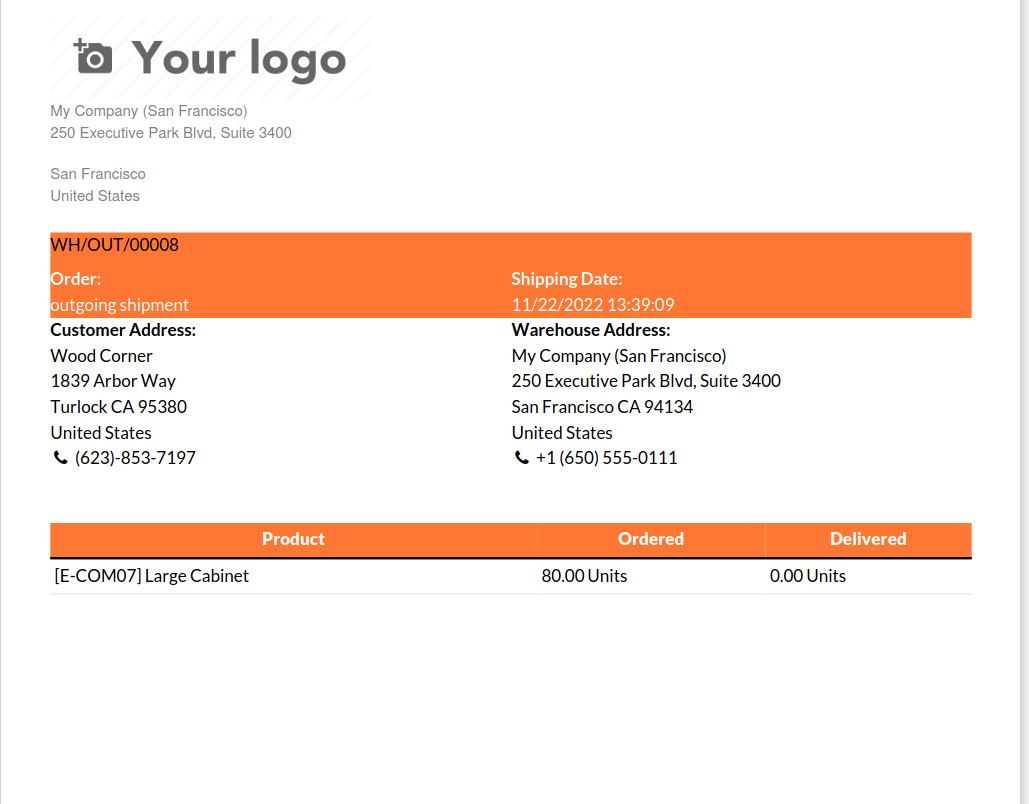This screenshot has height=804, width=1029.
Task: Click the camera icon in the logo placeholder
Action: click(93, 57)
